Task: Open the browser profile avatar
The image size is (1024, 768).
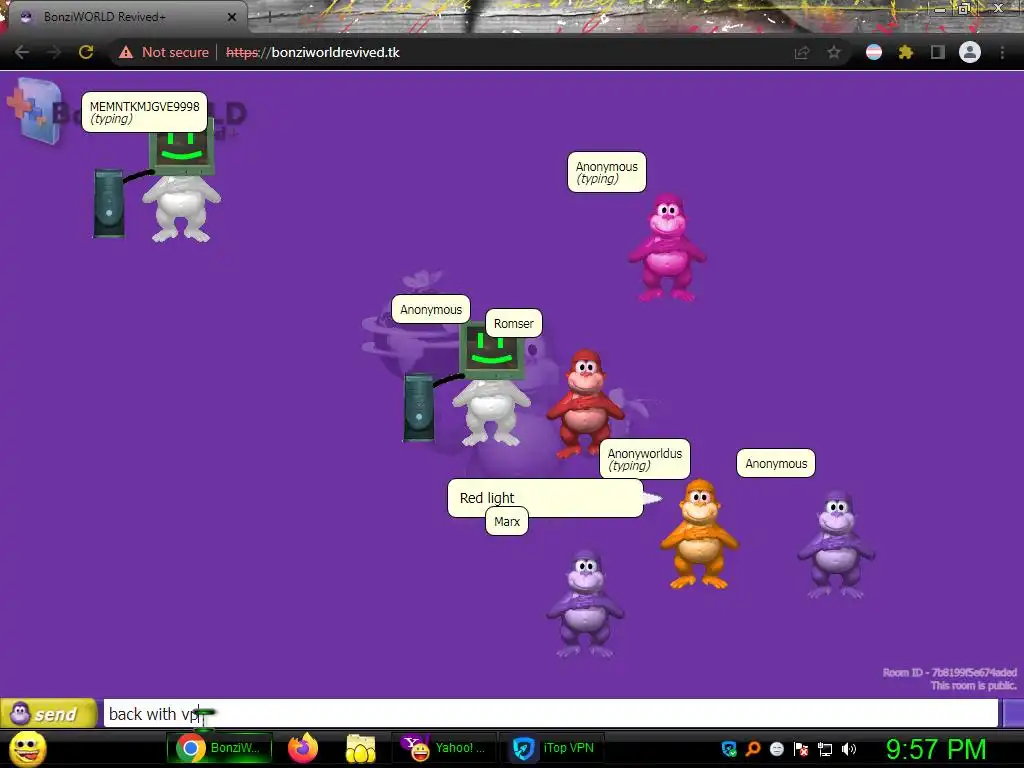Action: (970, 52)
